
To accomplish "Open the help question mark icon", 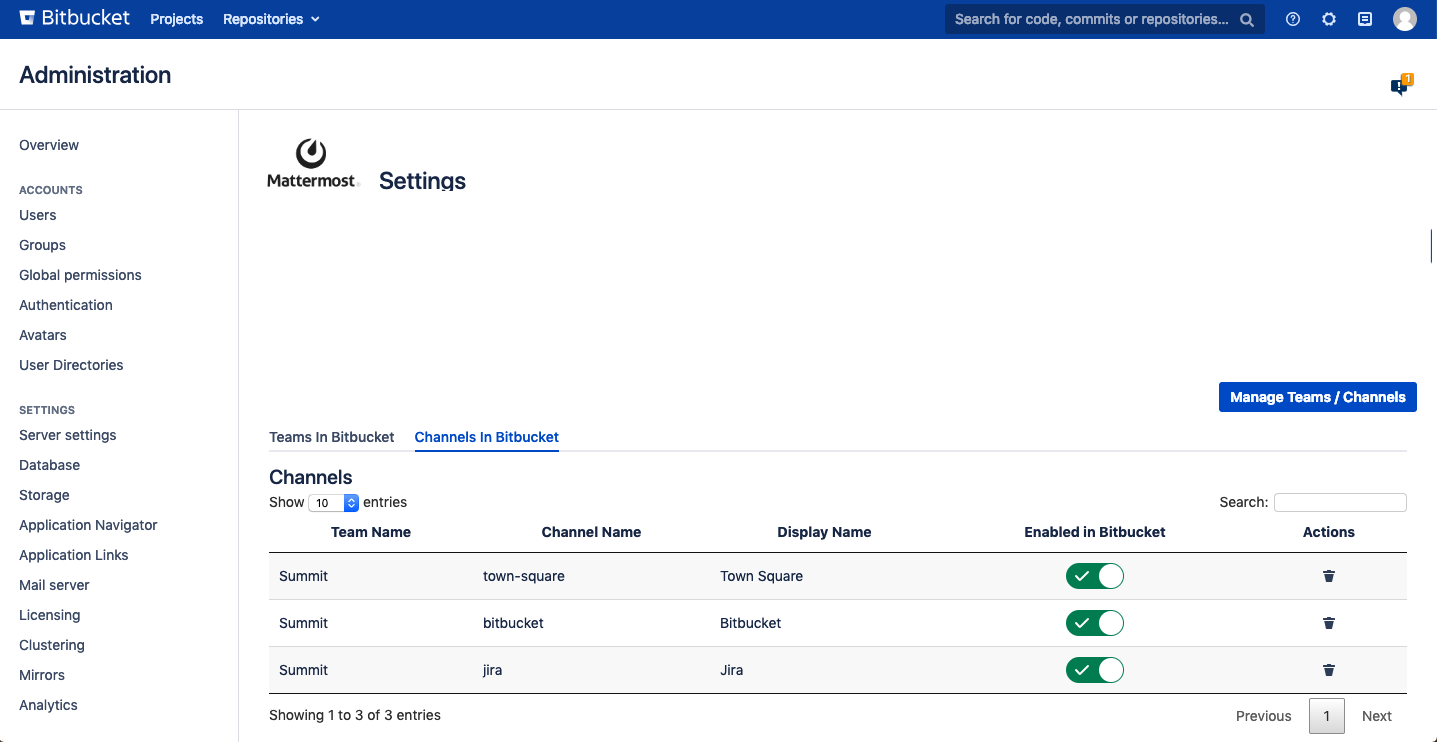I will (x=1293, y=19).
